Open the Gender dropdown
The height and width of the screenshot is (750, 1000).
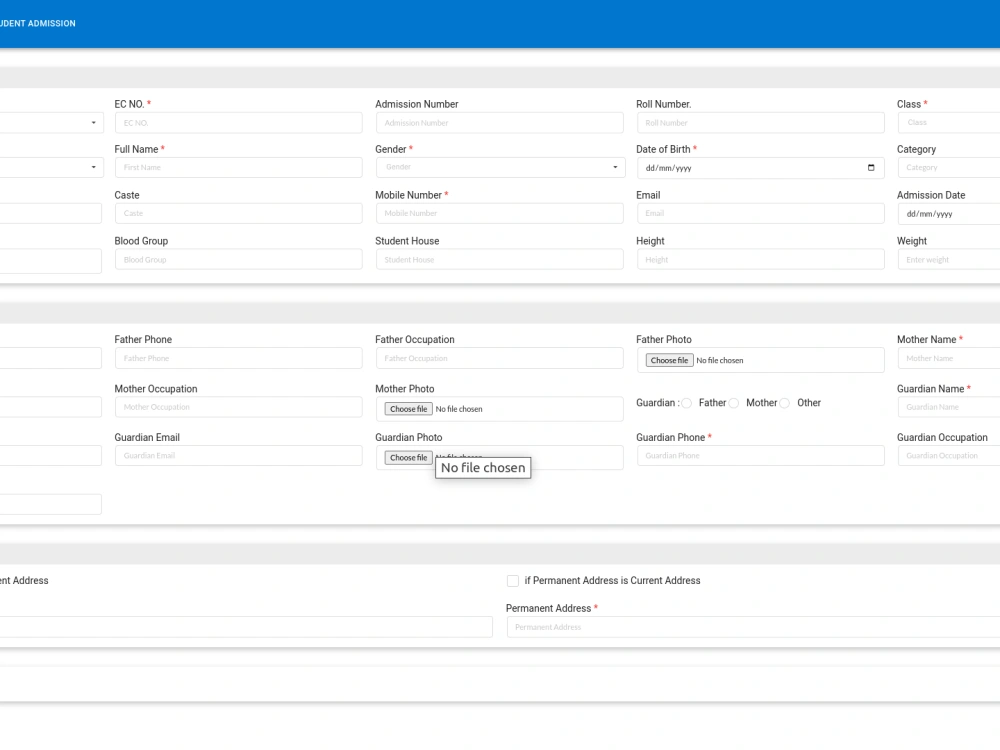coord(500,167)
